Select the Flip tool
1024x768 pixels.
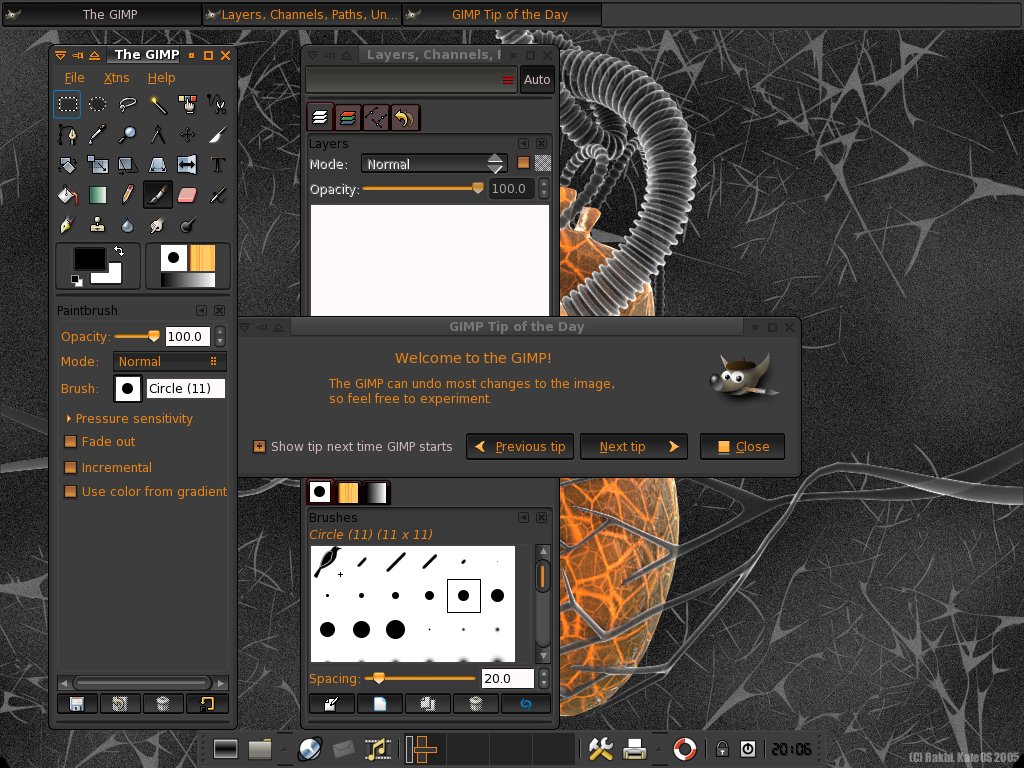(187, 165)
